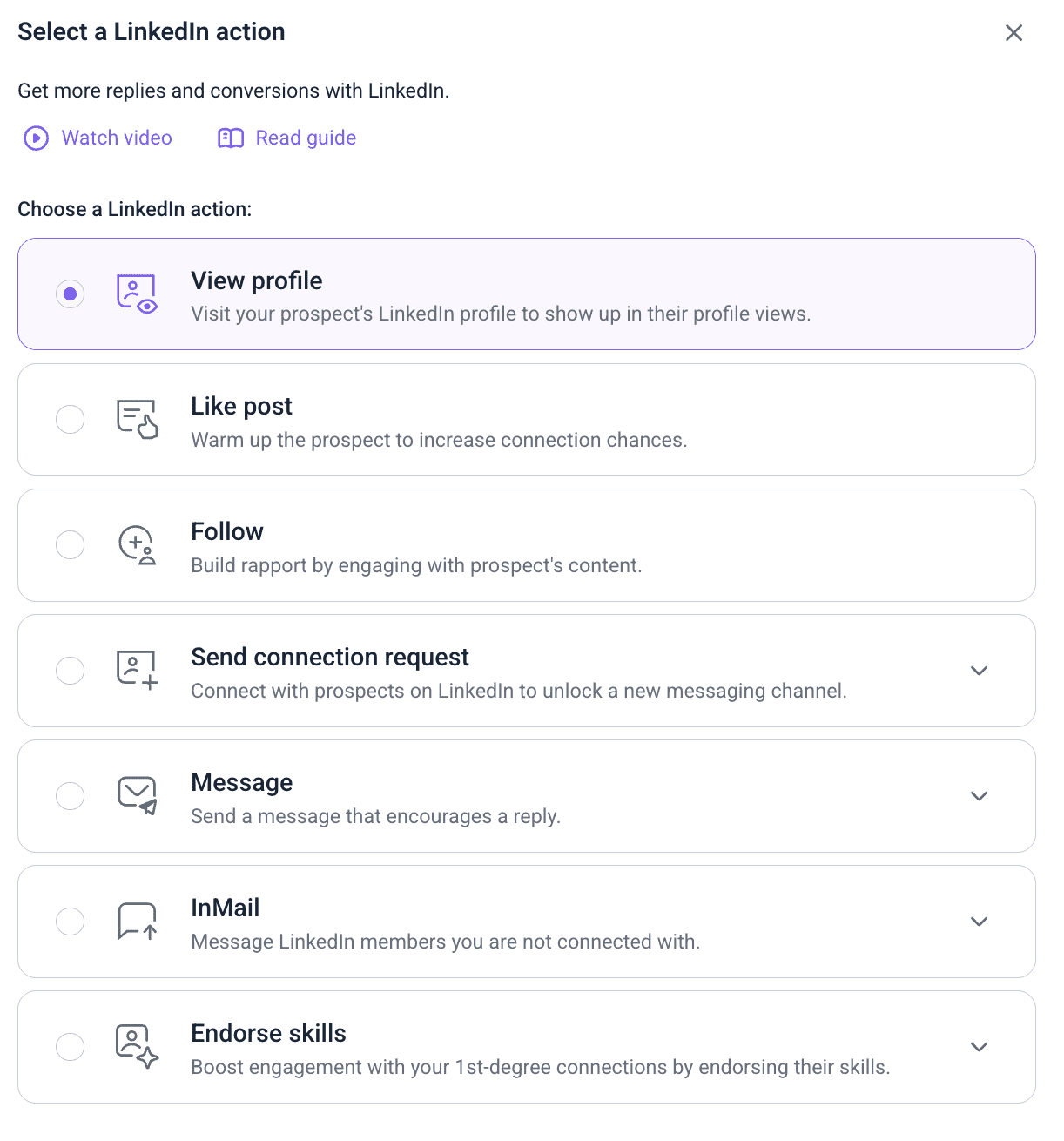The image size is (1064, 1141).
Task: Open the InMail dropdown chevron
Action: coord(980,921)
